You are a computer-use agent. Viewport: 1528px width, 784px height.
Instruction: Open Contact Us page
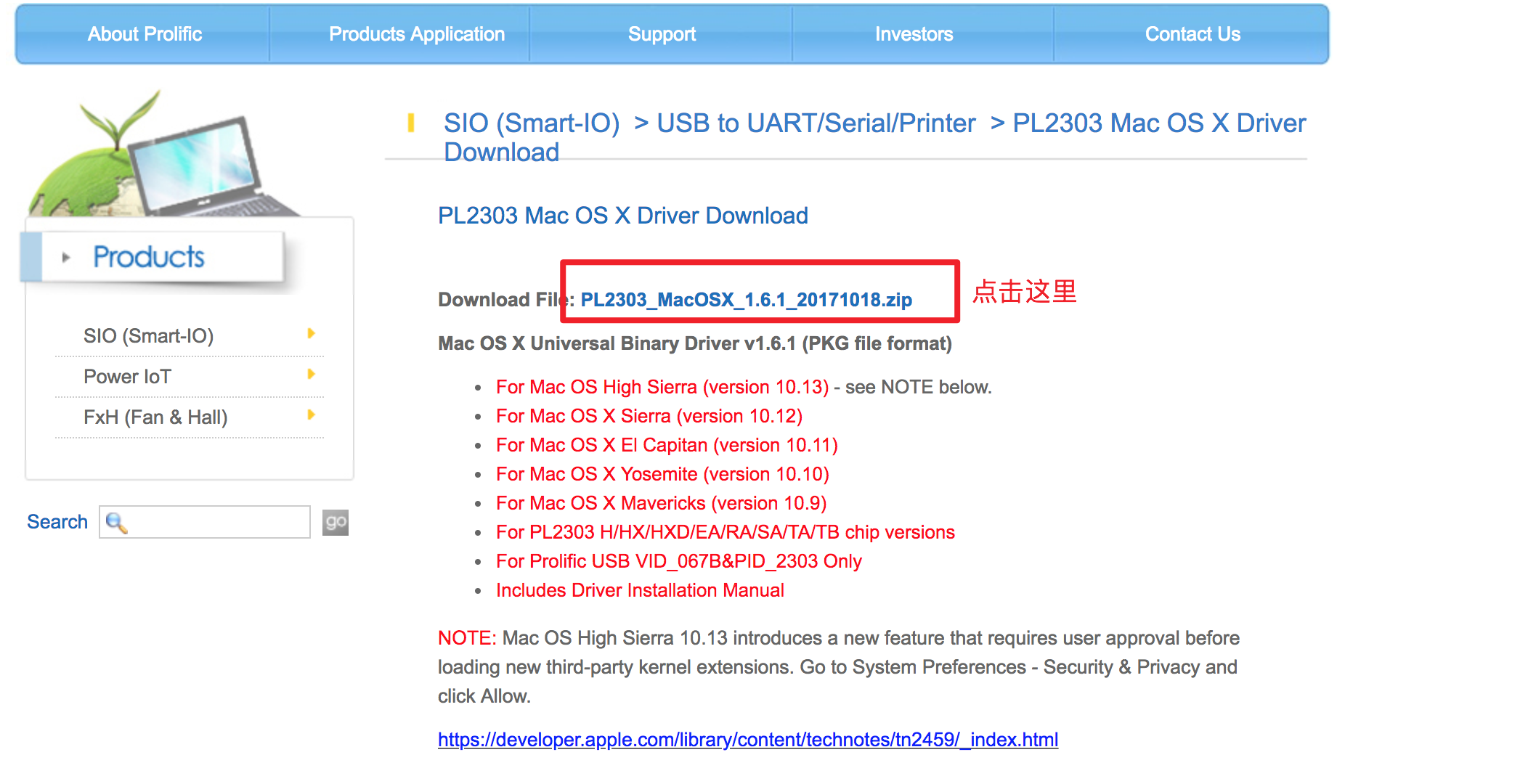(x=1192, y=34)
